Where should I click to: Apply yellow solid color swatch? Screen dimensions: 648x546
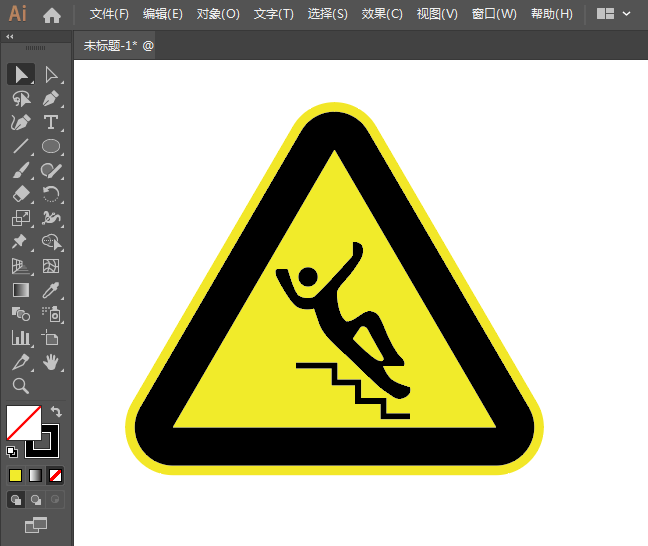[x=16, y=476]
